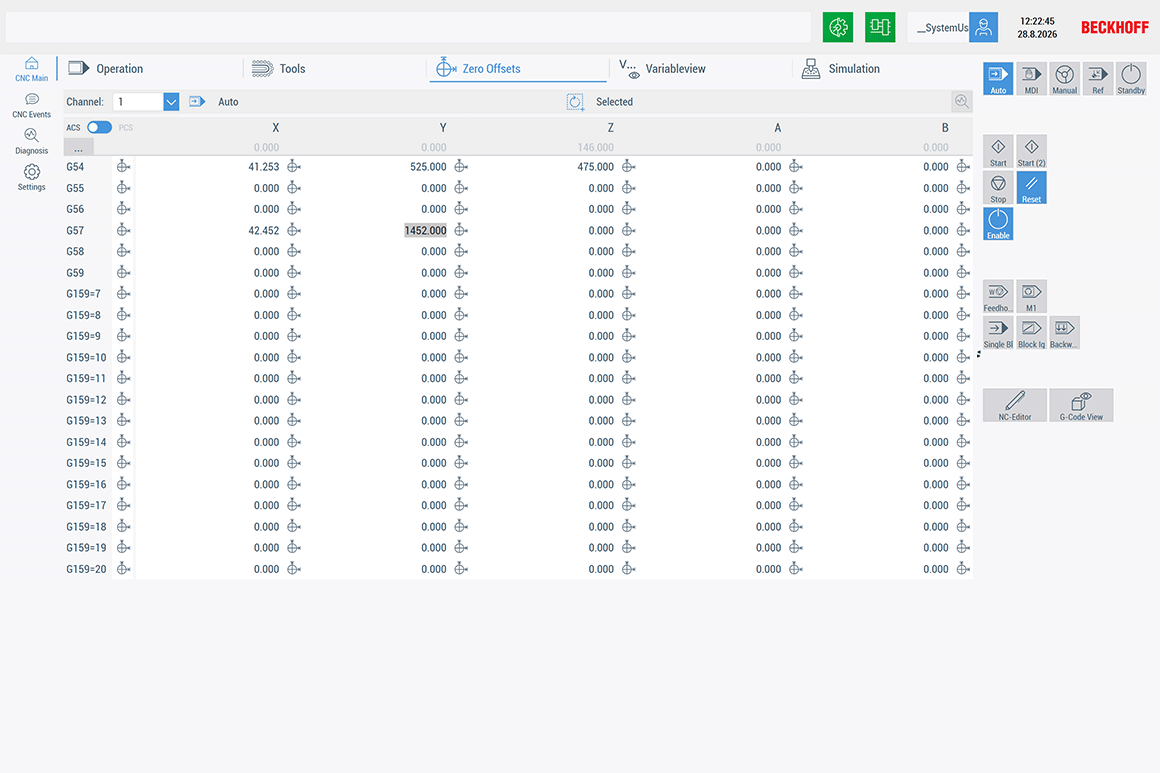Open the NC-Editor
This screenshot has width=1160, height=773.
[x=1014, y=405]
